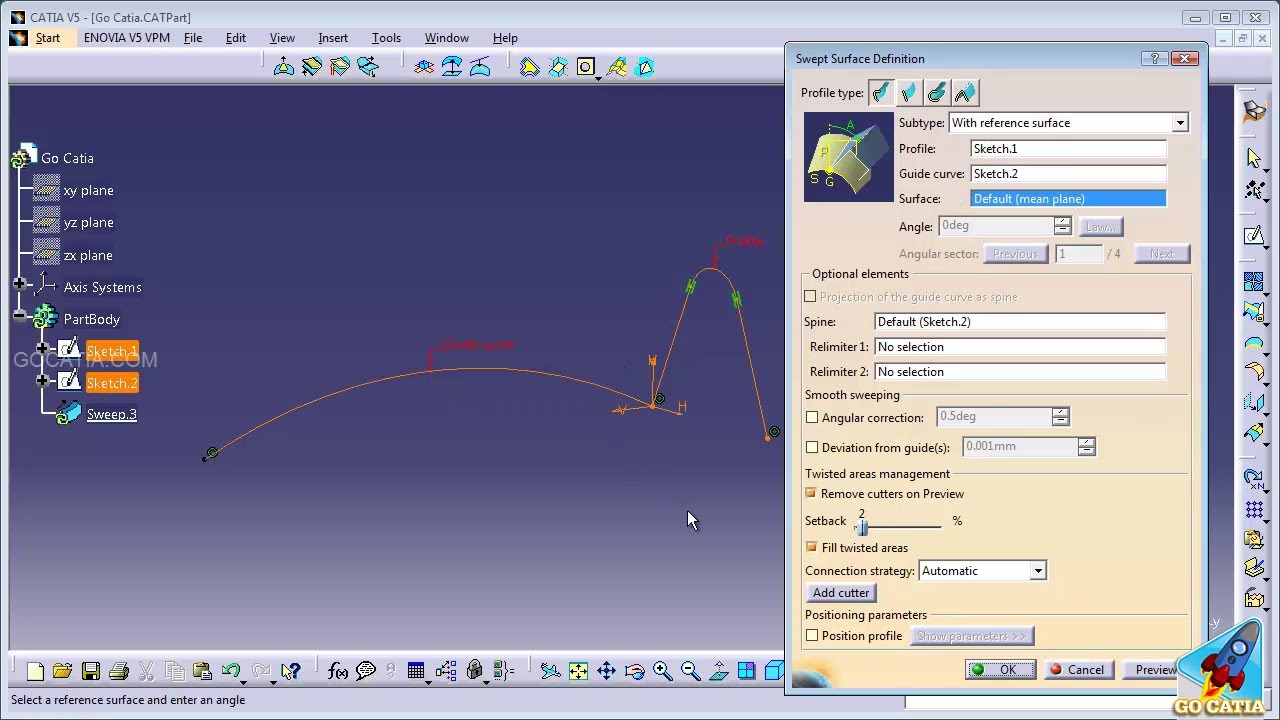Click the Sweep.3 node icon
The height and width of the screenshot is (720, 1280).
(68, 414)
